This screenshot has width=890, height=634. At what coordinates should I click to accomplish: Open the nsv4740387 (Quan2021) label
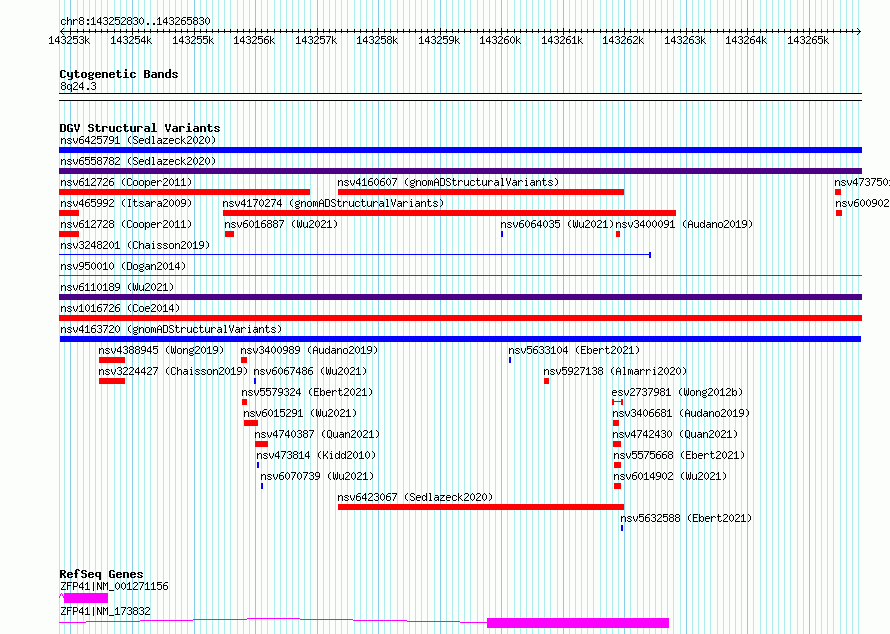coord(317,434)
